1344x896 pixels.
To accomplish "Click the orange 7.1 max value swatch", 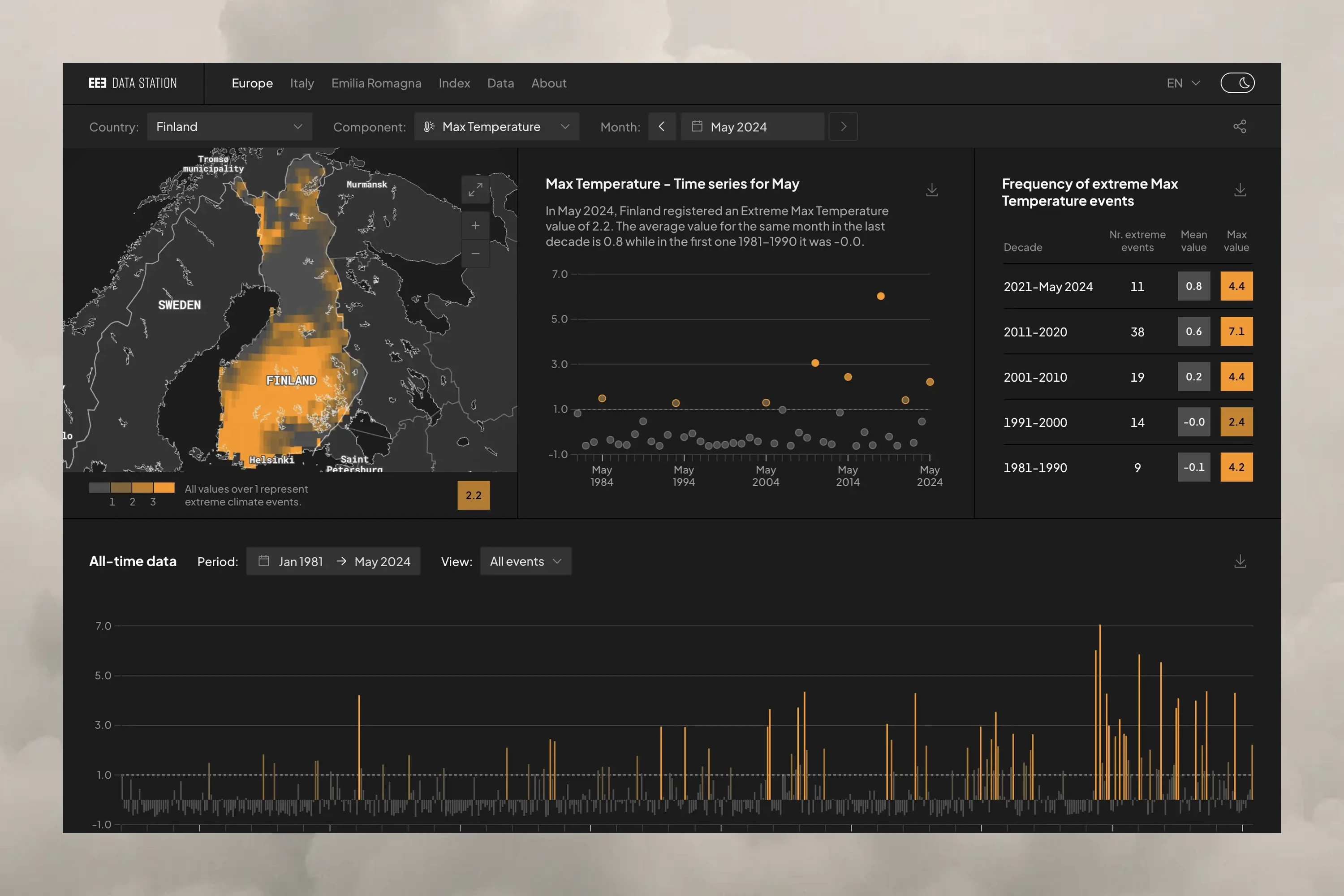I will coord(1236,332).
